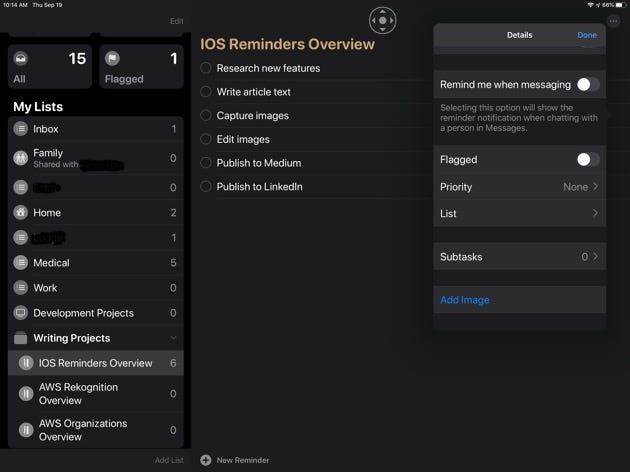The image size is (630, 472).
Task: Toggle the Flagged switch in Details
Action: click(588, 159)
